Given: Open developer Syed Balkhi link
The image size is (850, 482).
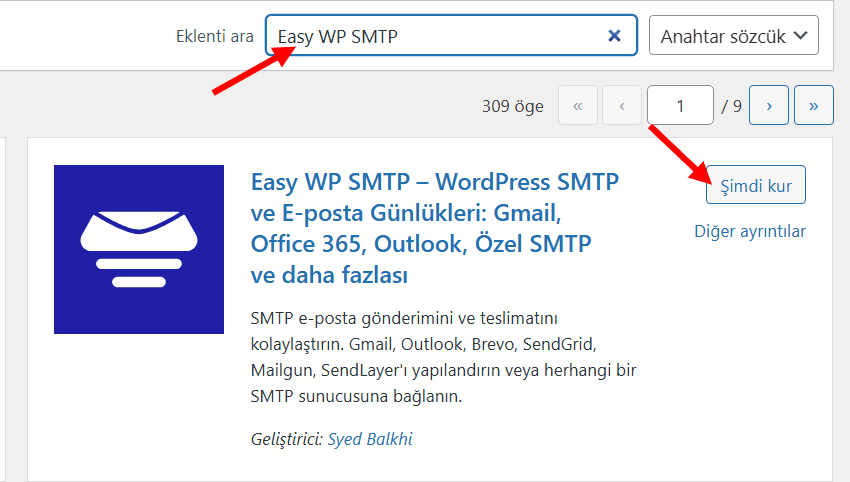Looking at the screenshot, I should point(370,439).
